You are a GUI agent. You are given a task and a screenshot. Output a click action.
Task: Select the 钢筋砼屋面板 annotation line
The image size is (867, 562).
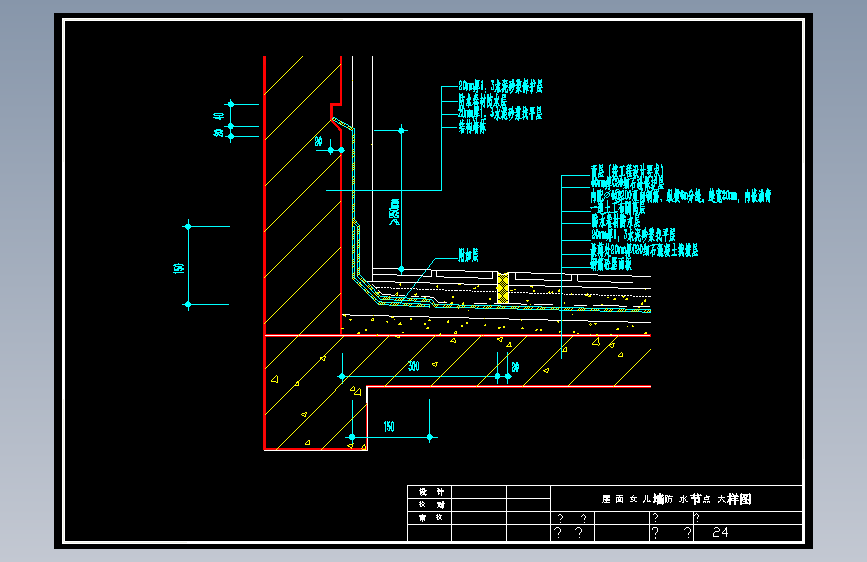point(611,264)
